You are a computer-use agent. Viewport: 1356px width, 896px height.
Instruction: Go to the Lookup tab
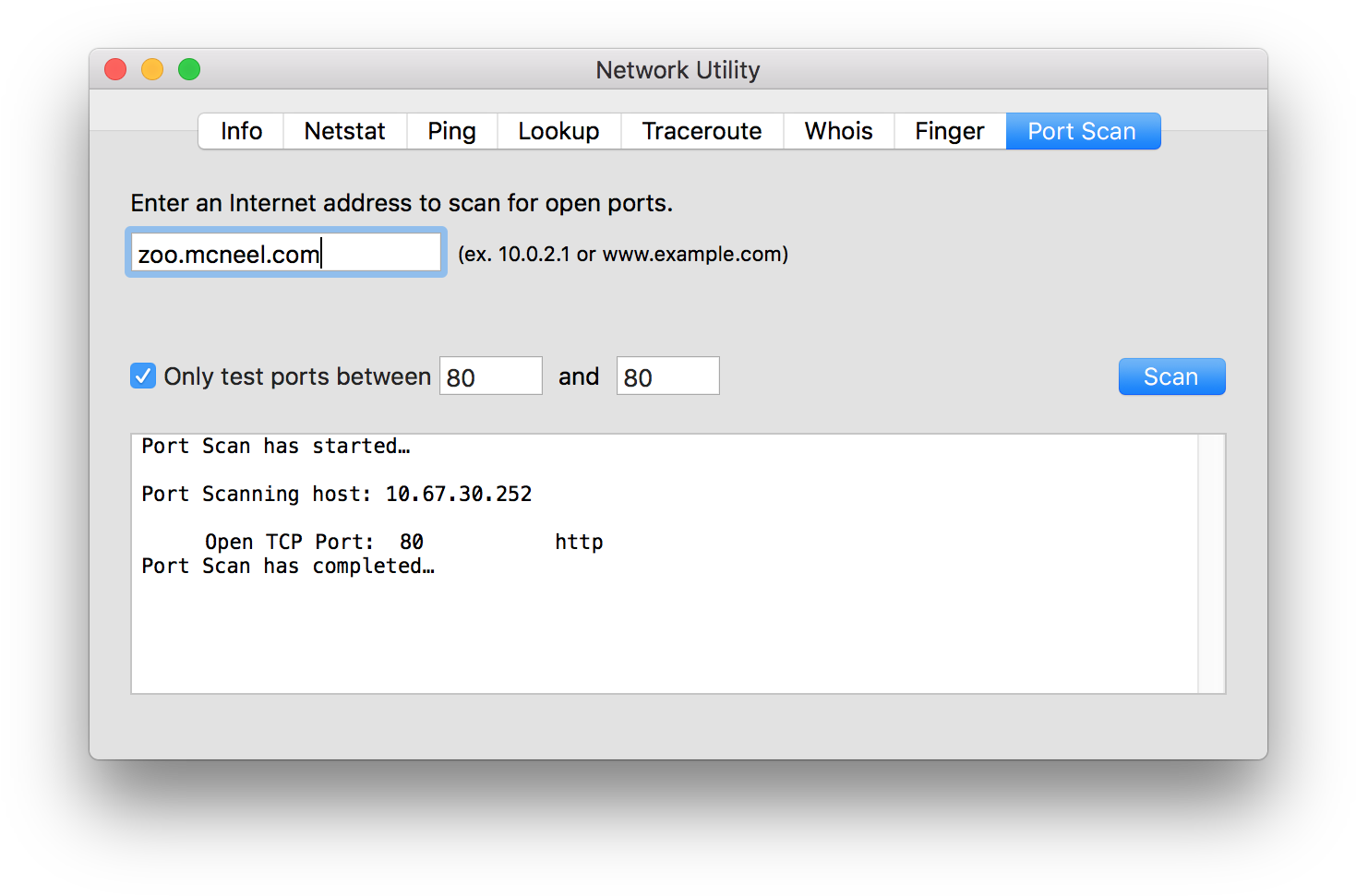(x=558, y=131)
